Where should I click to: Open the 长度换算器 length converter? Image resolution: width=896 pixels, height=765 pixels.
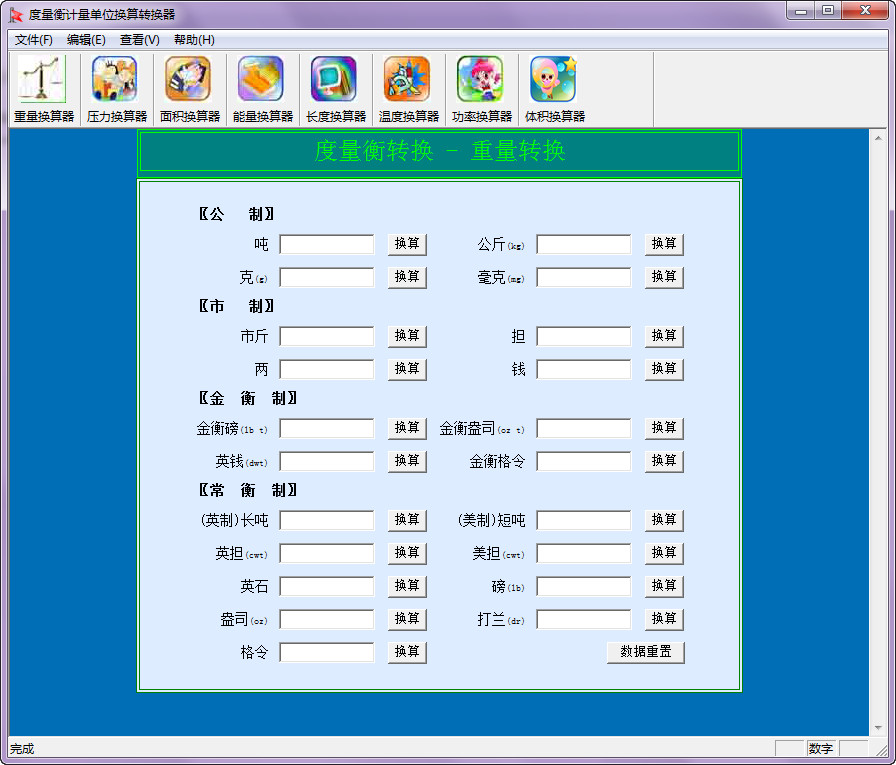pyautogui.click(x=333, y=87)
